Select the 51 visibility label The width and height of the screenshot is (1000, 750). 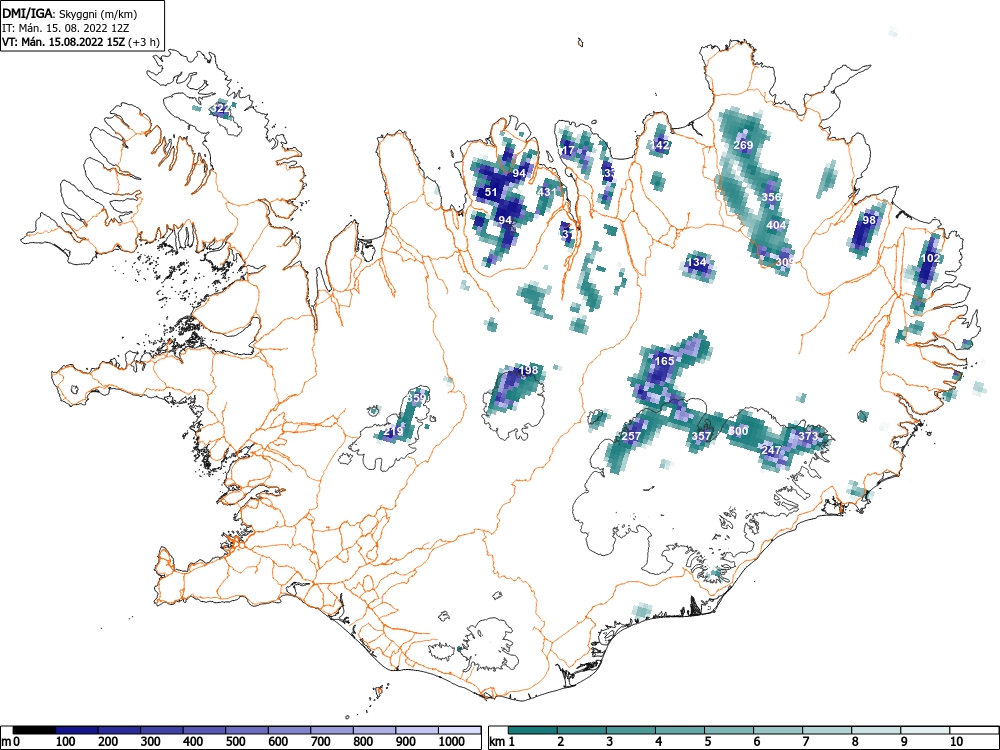click(x=491, y=192)
